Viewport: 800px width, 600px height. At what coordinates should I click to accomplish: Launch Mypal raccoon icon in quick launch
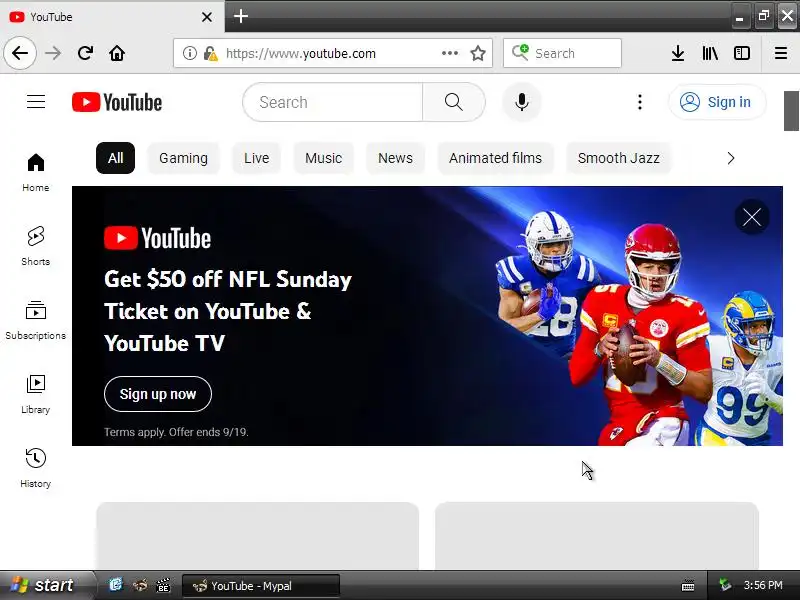coord(140,585)
